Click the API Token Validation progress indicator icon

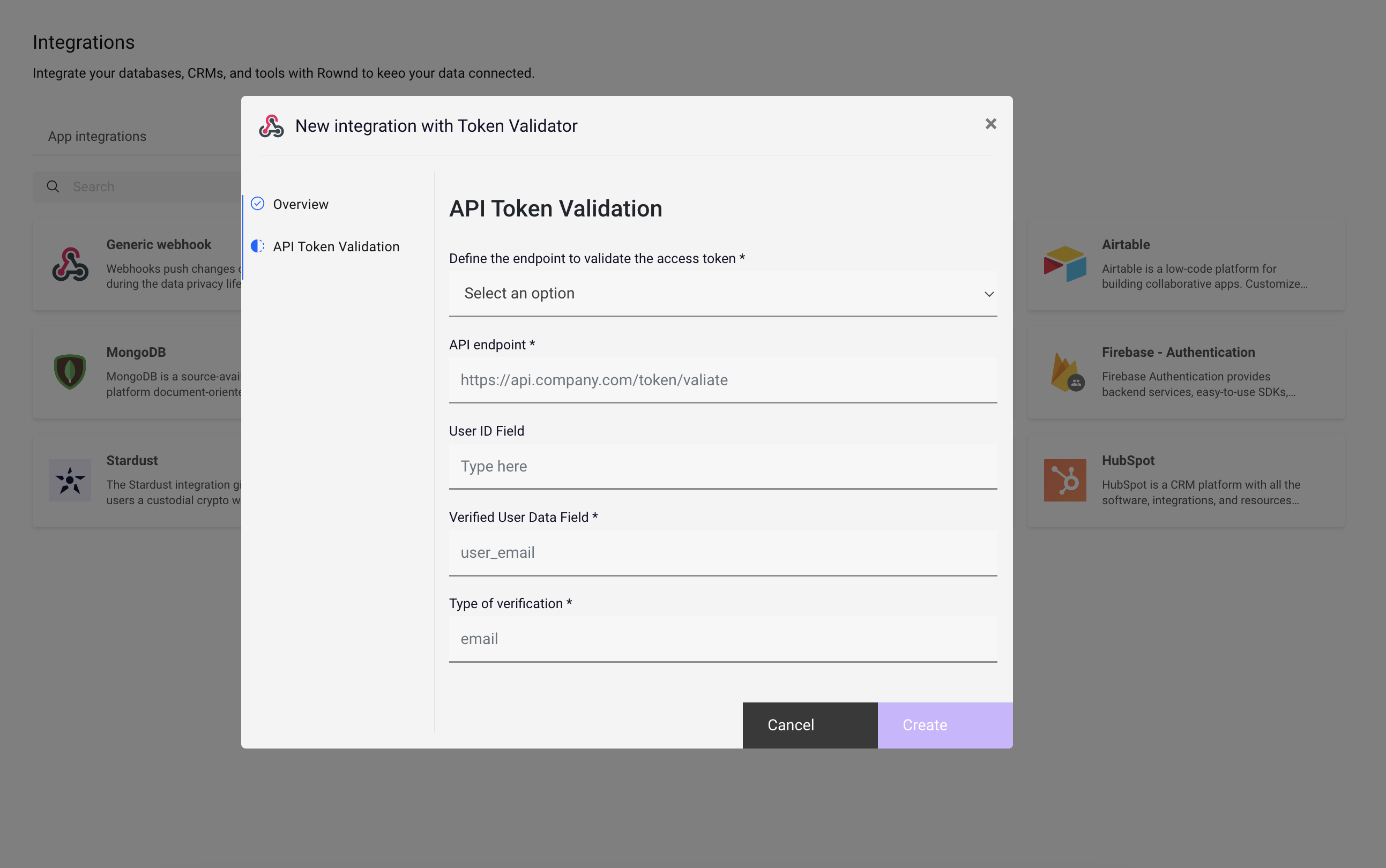tap(257, 246)
